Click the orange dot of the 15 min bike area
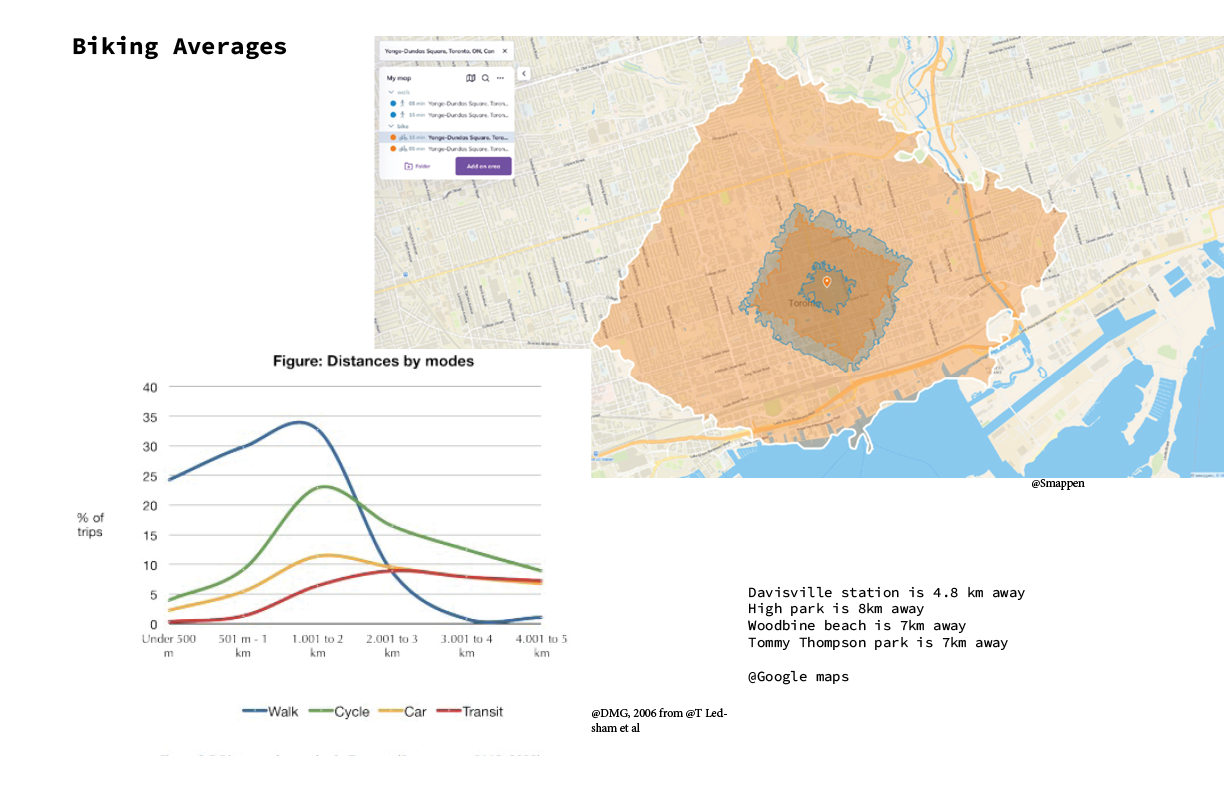Viewport: 1224px width, 792px height. tap(393, 137)
